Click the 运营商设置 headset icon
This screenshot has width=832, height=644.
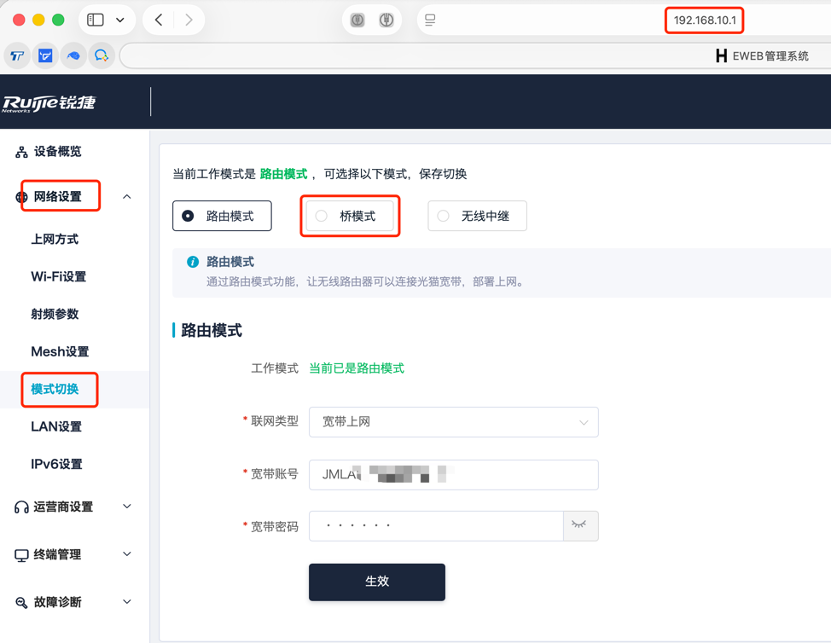click(21, 507)
